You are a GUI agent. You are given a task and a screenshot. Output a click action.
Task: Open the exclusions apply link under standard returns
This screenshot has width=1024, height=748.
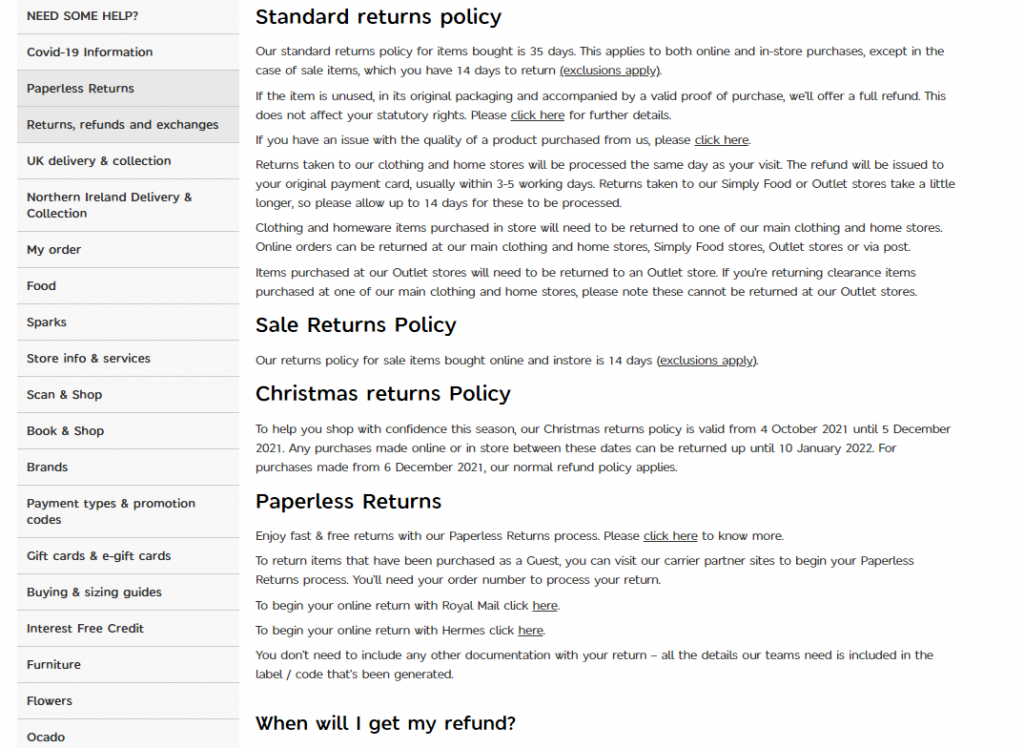(609, 70)
